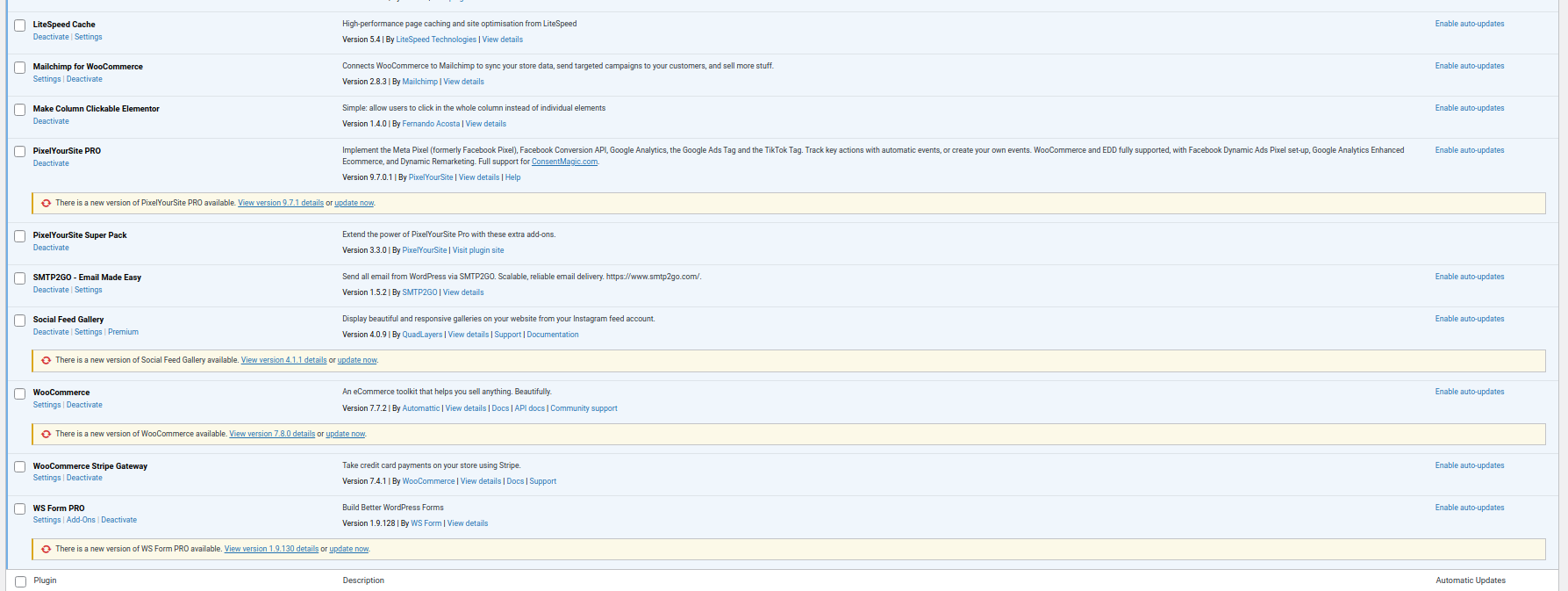View version 9.7.1 details for PixelYourSite
Screen dimensions: 1568x591
tap(281, 203)
